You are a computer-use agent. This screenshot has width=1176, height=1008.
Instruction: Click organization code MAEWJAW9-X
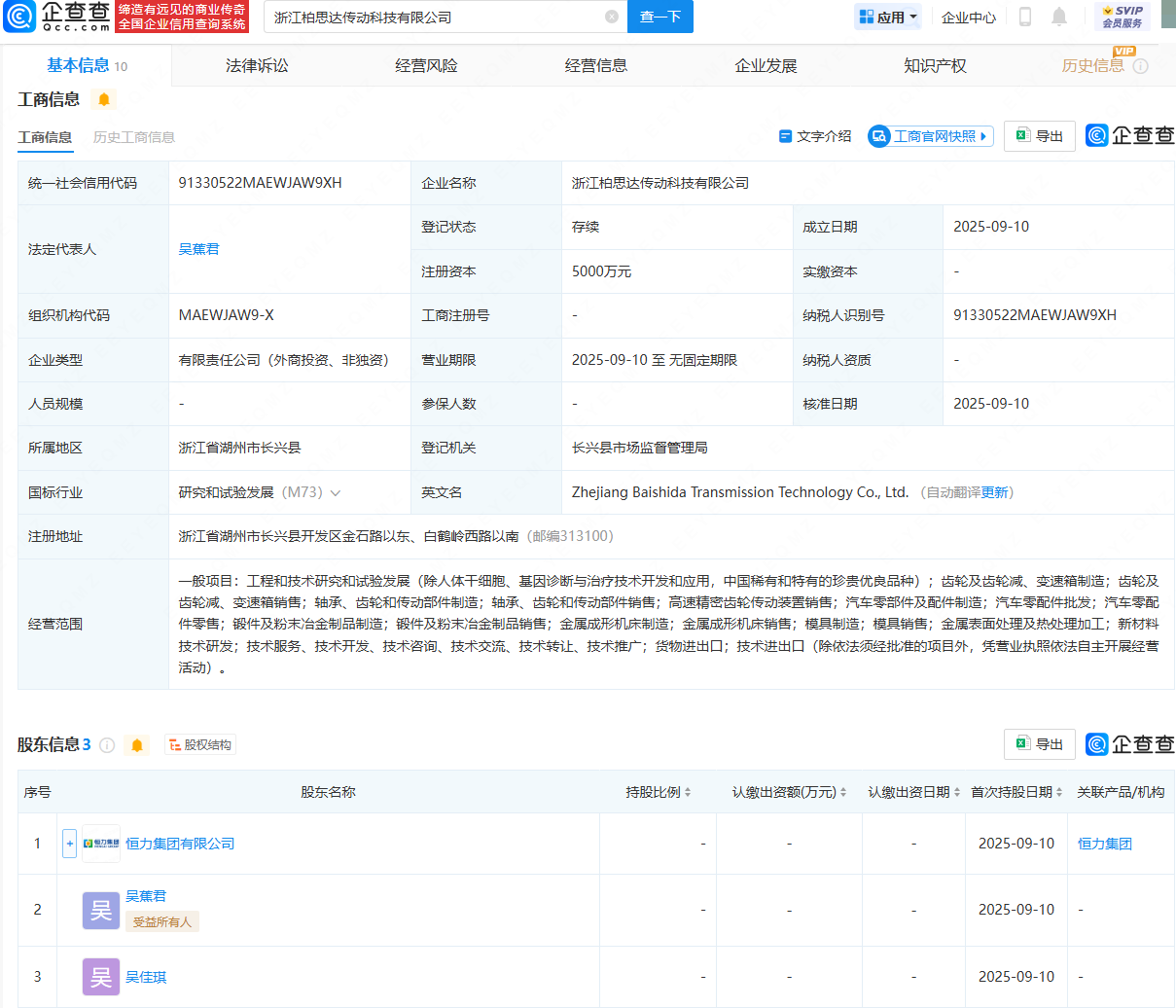click(x=227, y=315)
